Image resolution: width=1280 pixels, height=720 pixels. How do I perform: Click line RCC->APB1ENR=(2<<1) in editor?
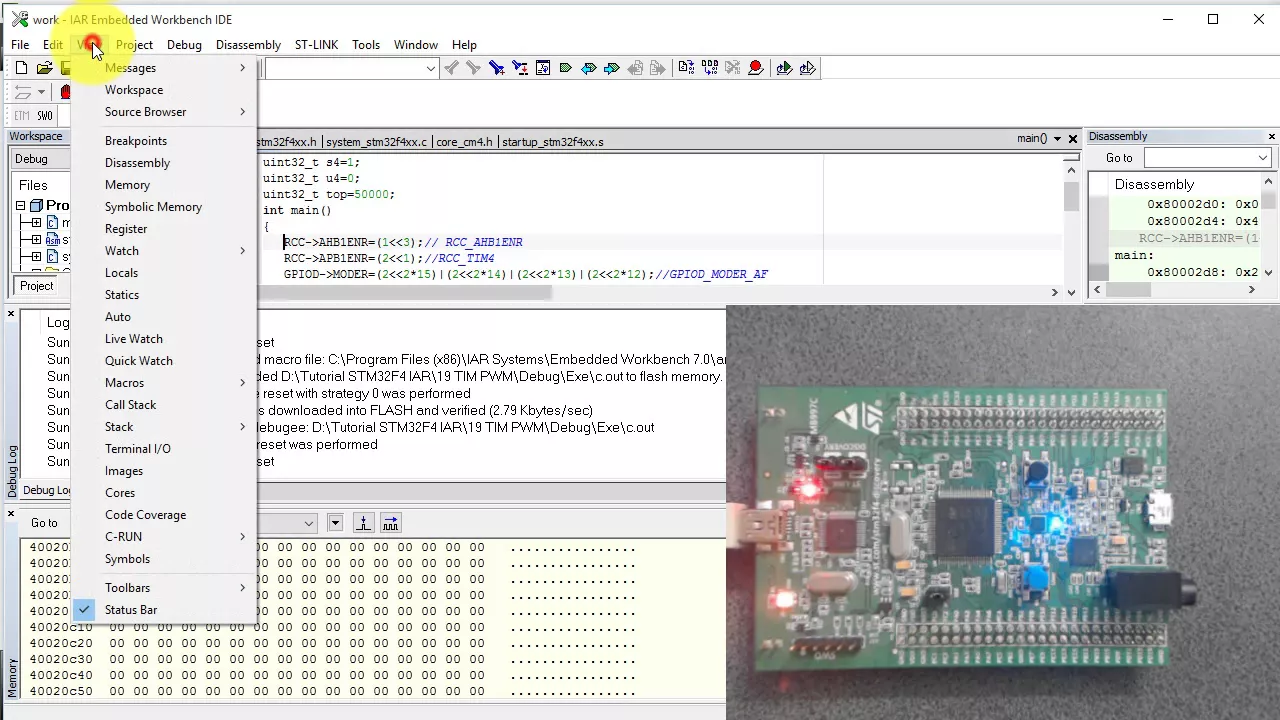click(x=389, y=258)
